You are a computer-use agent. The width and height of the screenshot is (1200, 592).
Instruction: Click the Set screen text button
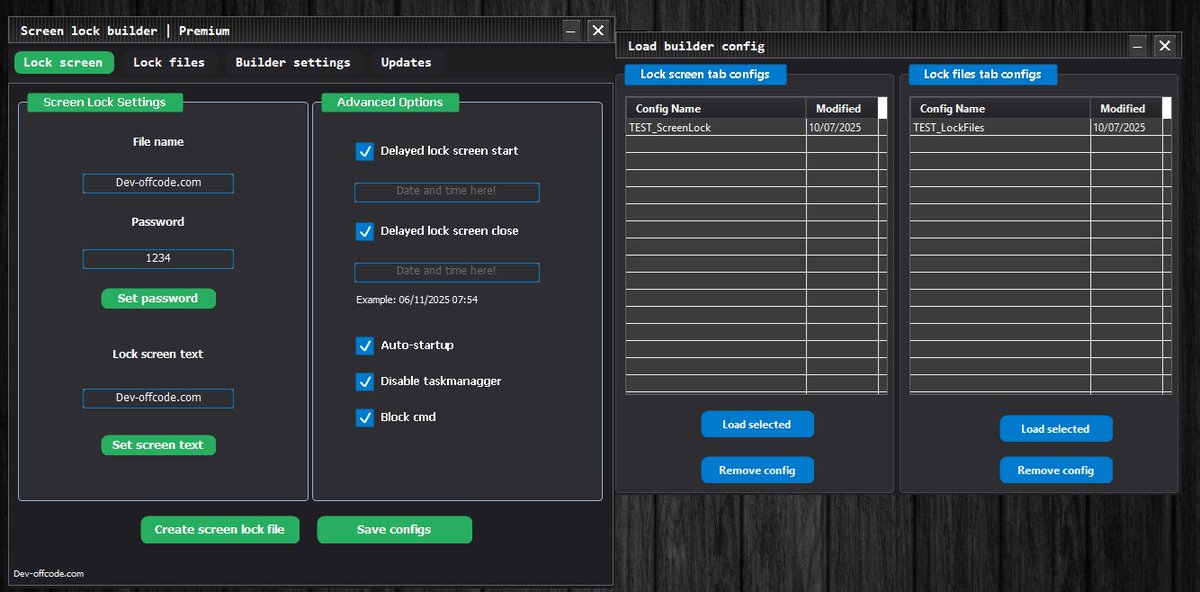(x=158, y=444)
